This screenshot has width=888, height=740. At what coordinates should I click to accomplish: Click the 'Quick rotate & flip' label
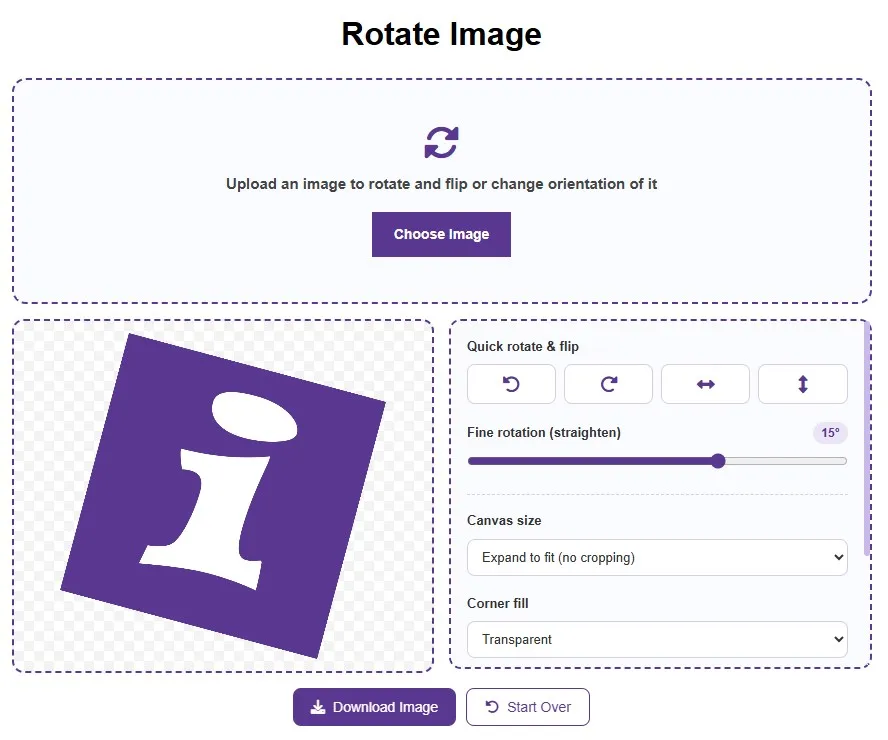point(523,347)
